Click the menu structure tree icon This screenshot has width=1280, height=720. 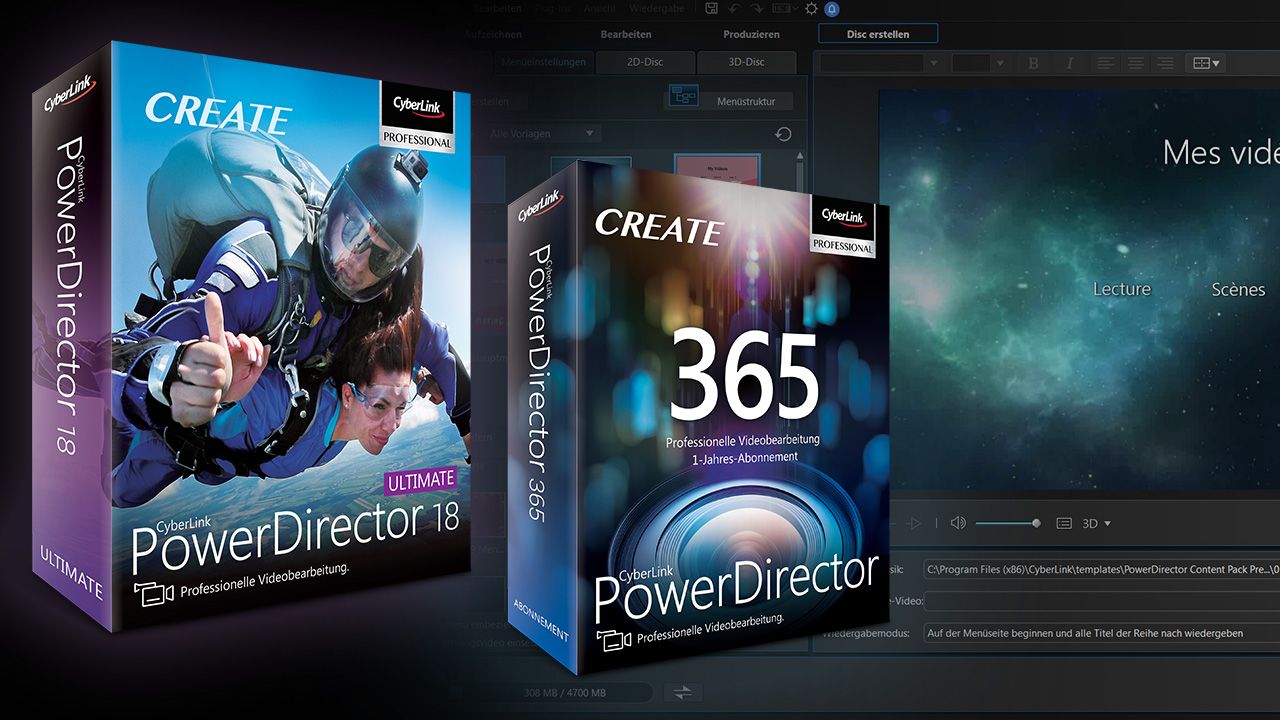click(x=684, y=97)
